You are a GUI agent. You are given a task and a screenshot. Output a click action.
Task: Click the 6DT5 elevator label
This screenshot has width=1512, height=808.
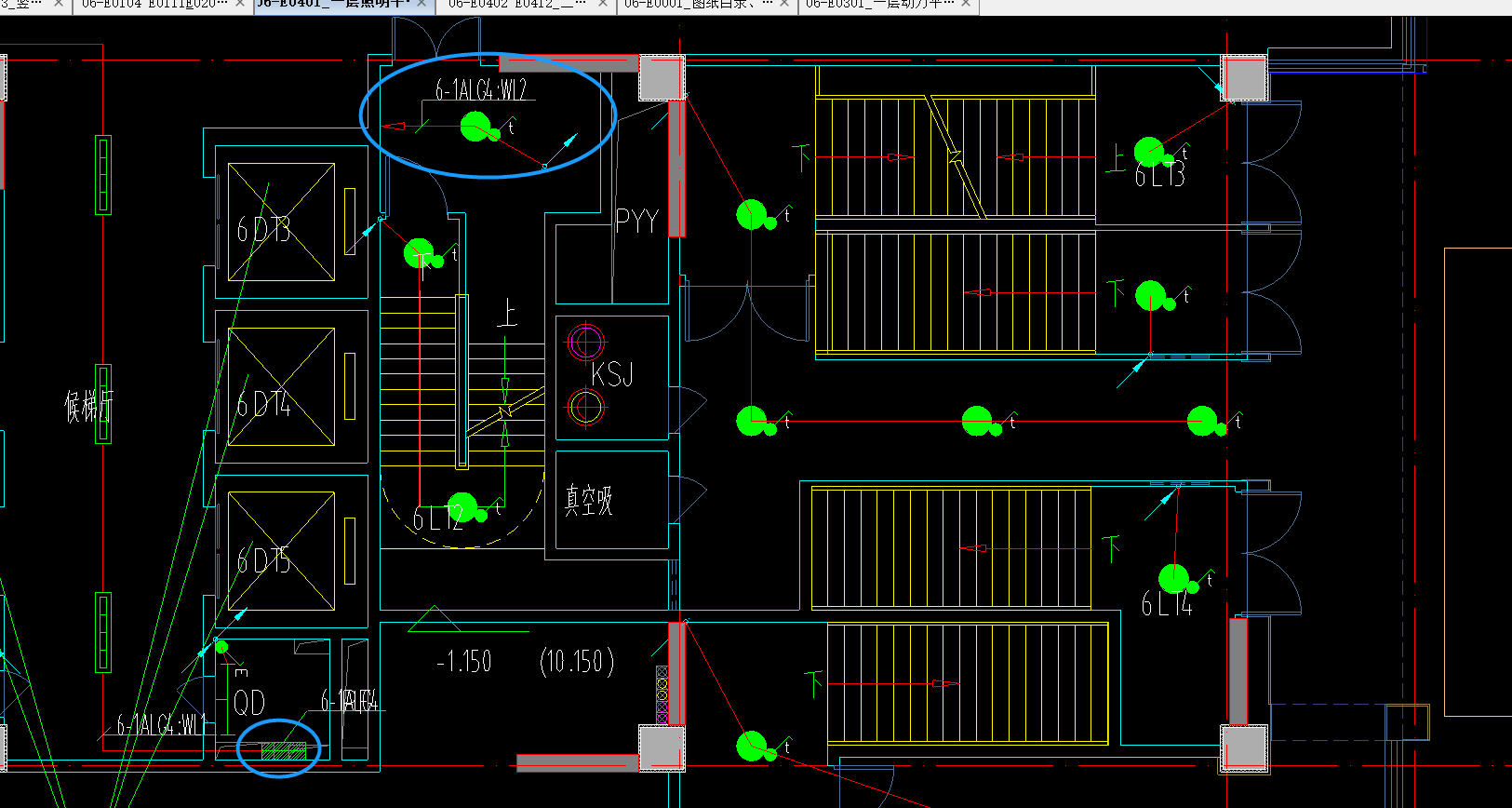pyautogui.click(x=263, y=560)
